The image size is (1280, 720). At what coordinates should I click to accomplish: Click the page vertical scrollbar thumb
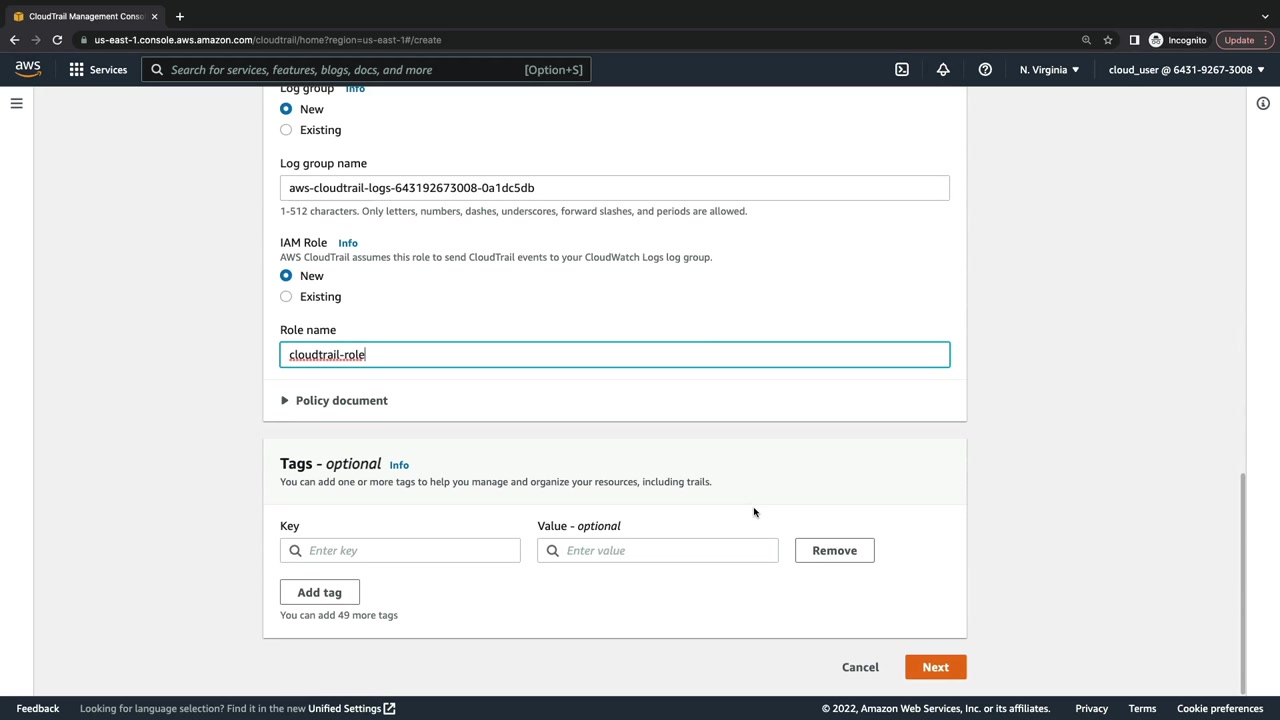pyautogui.click(x=1244, y=582)
